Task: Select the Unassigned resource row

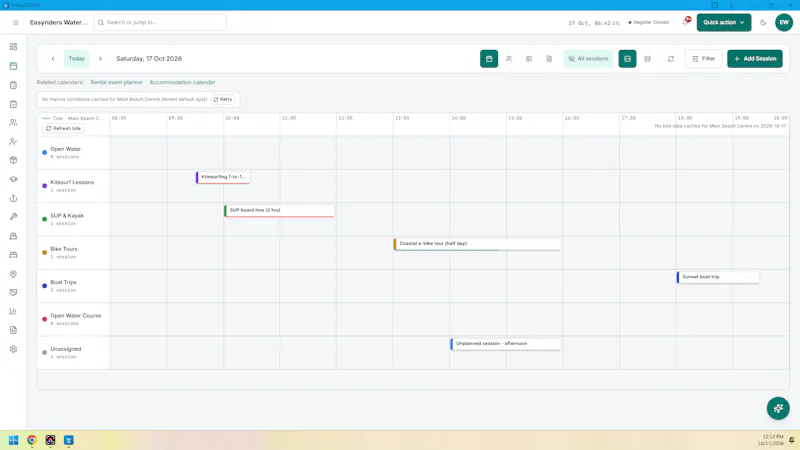Action: point(73,353)
